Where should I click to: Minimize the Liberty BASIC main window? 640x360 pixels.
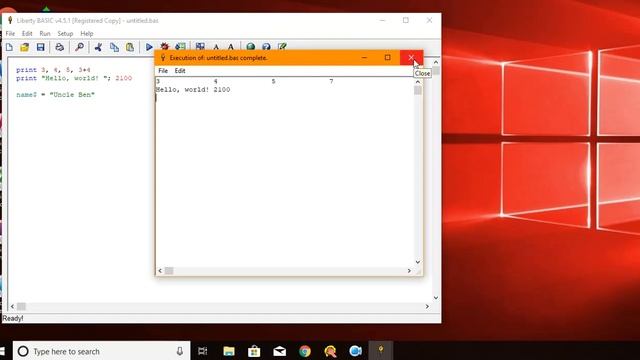coord(382,20)
